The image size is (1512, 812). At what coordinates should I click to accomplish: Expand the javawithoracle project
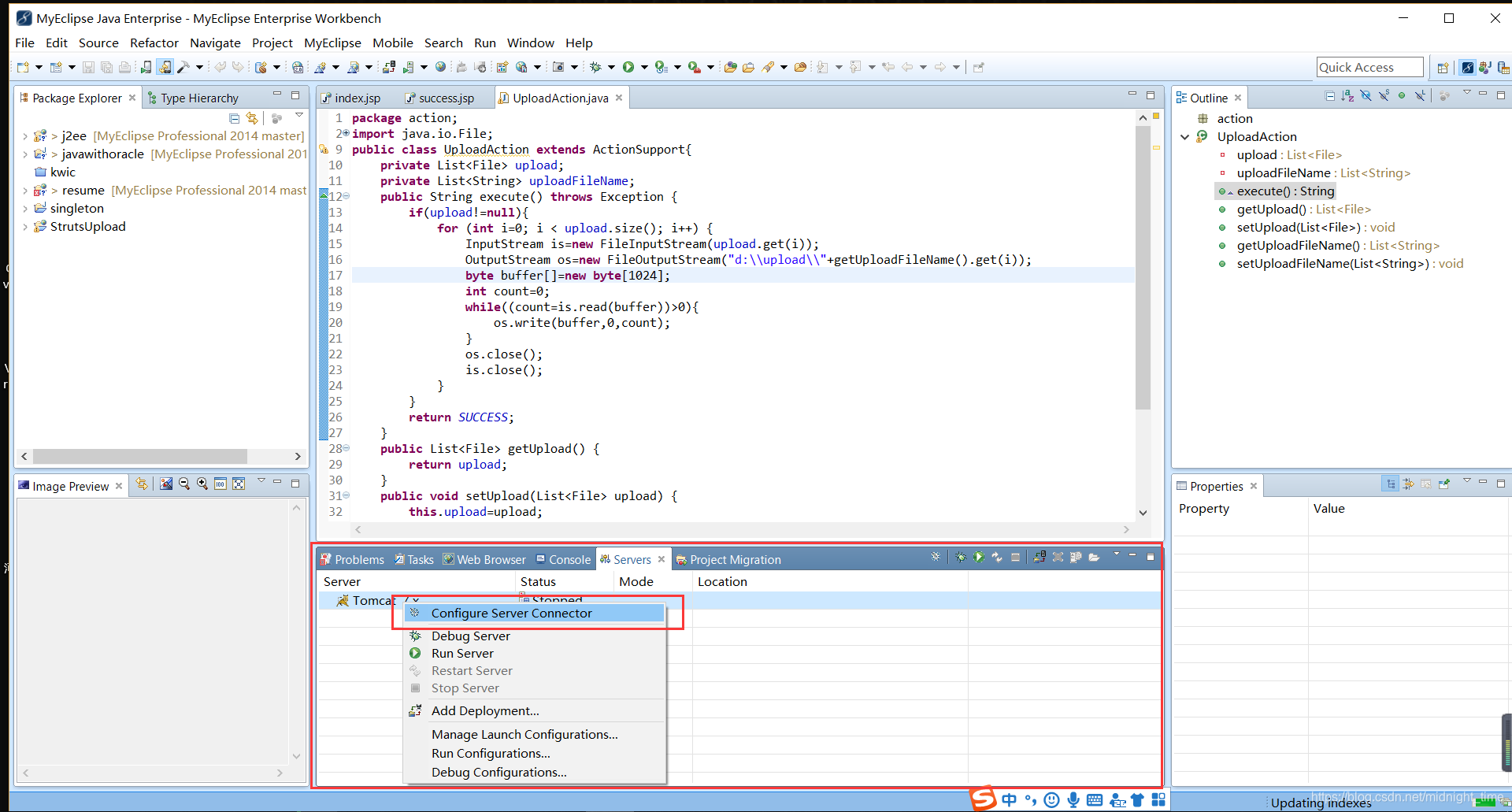[x=25, y=154]
